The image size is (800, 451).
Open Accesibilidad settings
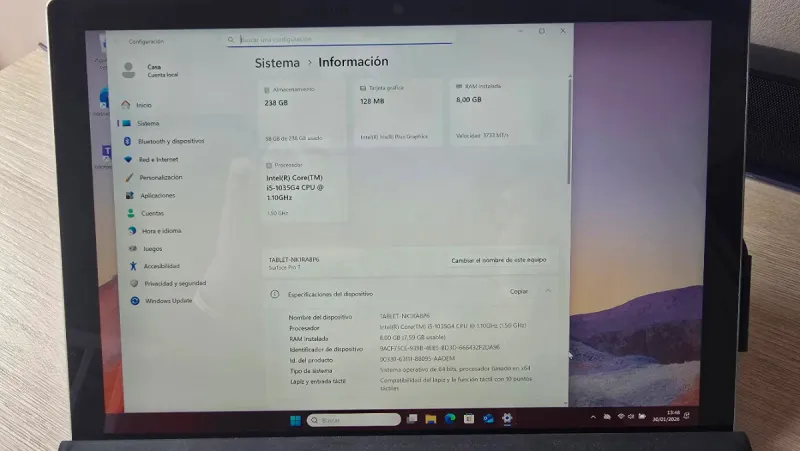coord(161,266)
